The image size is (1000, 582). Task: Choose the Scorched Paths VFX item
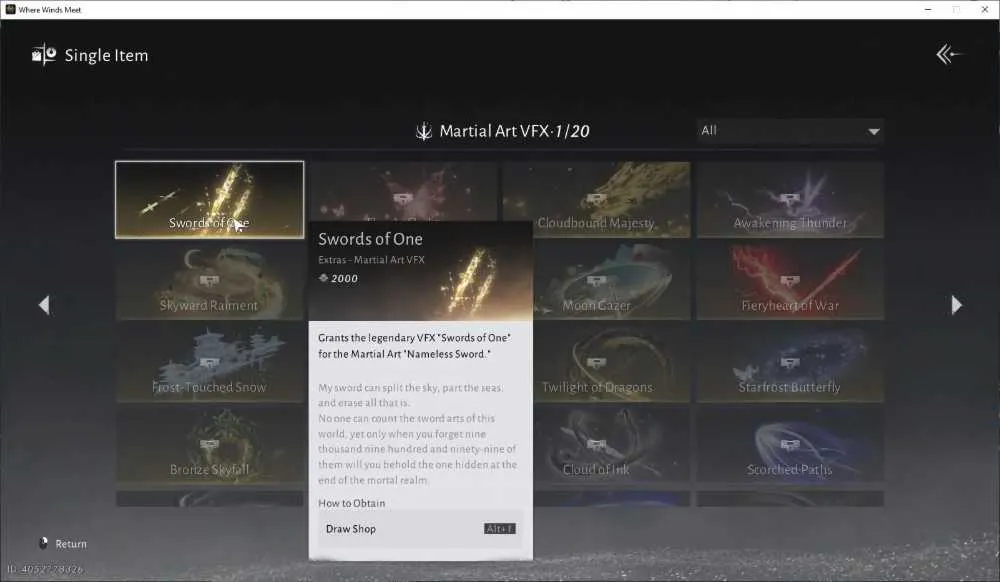pyautogui.click(x=790, y=445)
